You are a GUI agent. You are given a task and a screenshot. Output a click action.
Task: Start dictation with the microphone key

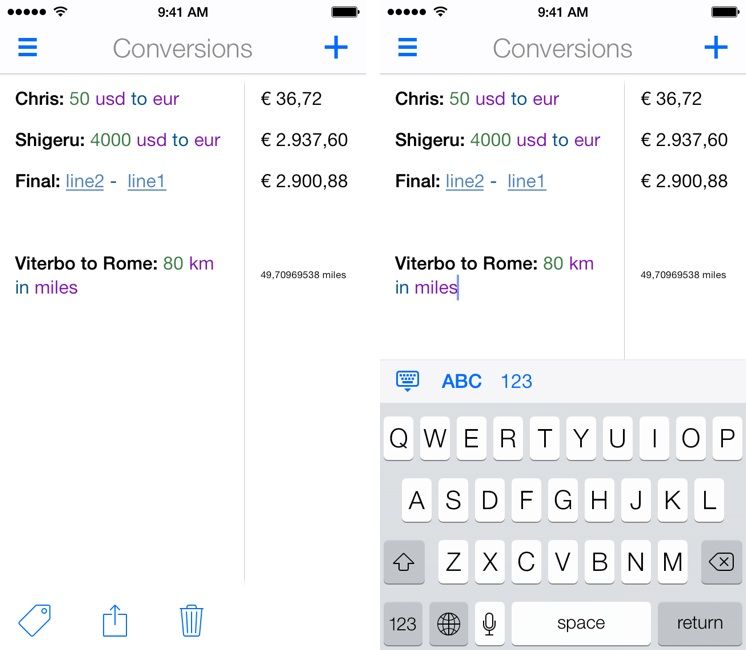(x=490, y=623)
